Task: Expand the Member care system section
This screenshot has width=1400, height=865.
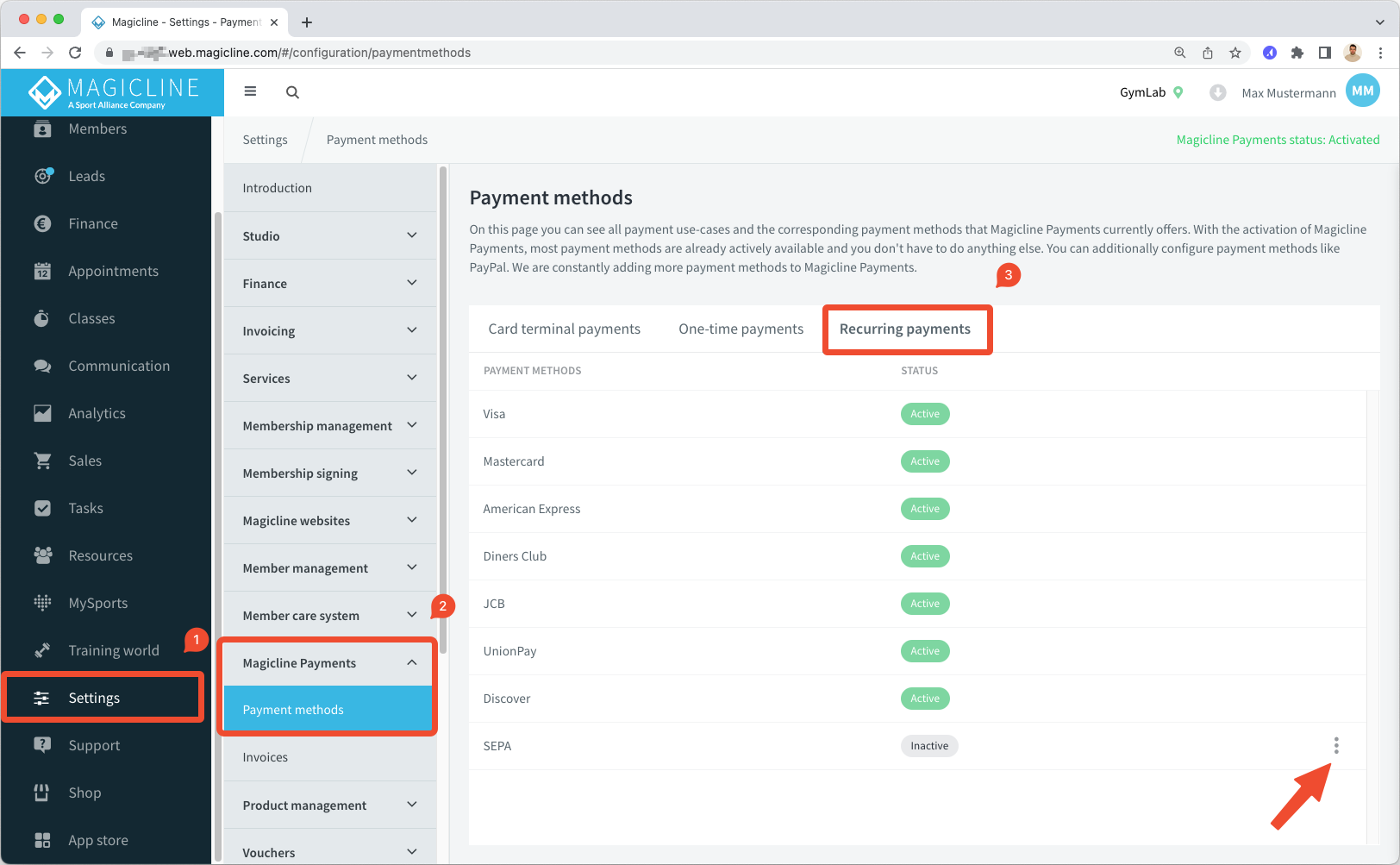Action: (x=330, y=615)
